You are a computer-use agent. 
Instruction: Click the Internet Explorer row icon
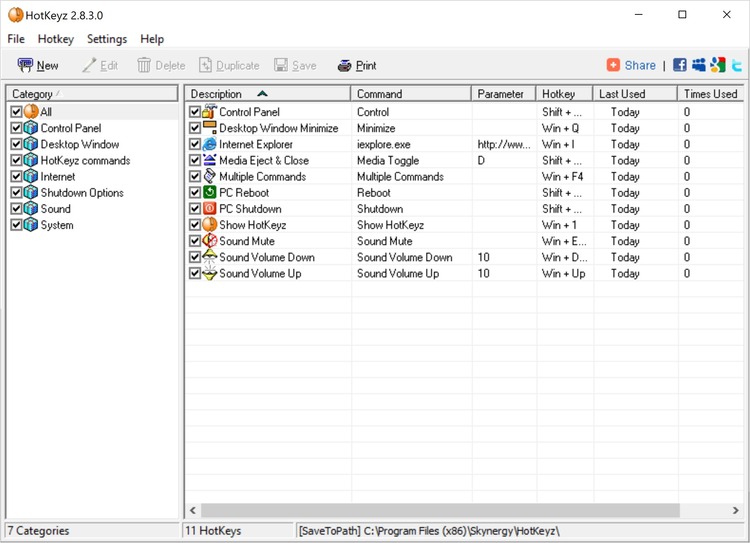(x=210, y=144)
